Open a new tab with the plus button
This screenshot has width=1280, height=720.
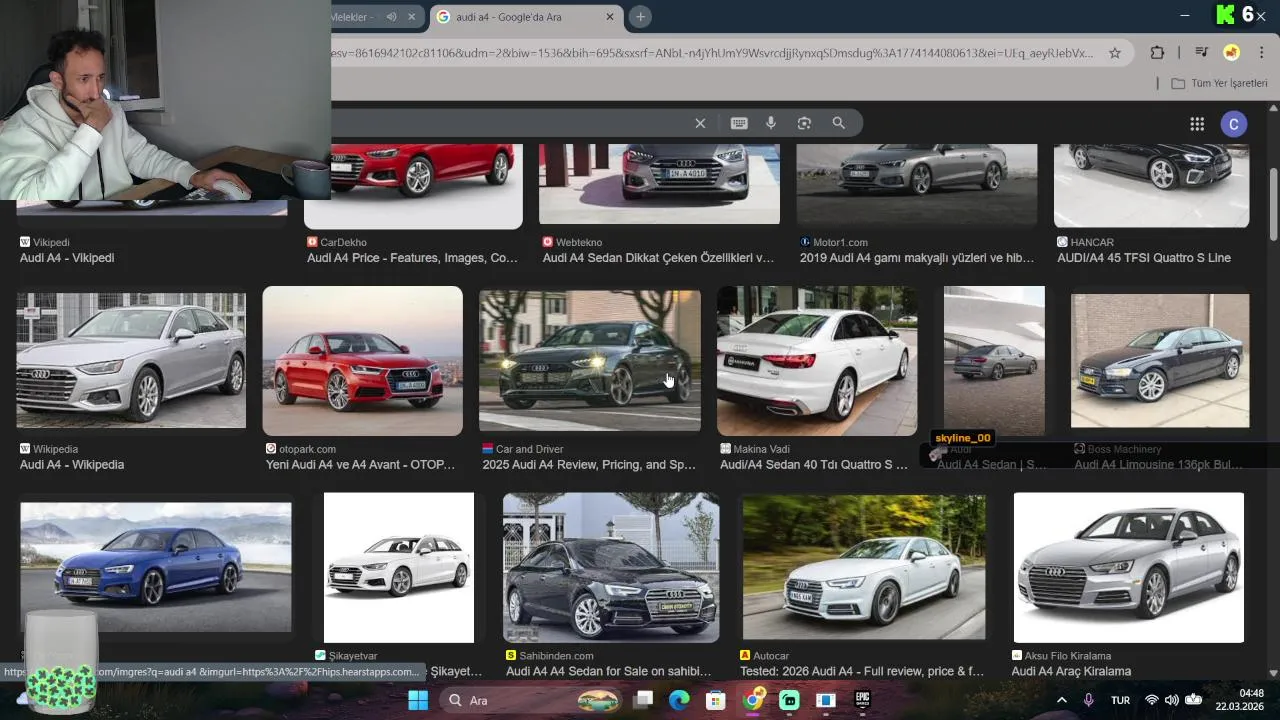[640, 17]
